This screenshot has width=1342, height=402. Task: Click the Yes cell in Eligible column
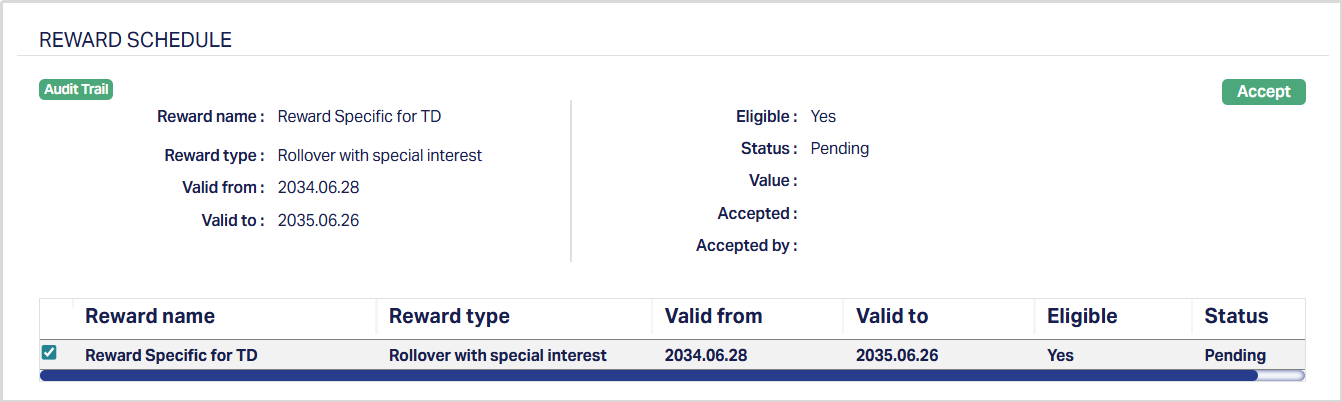pos(1060,355)
